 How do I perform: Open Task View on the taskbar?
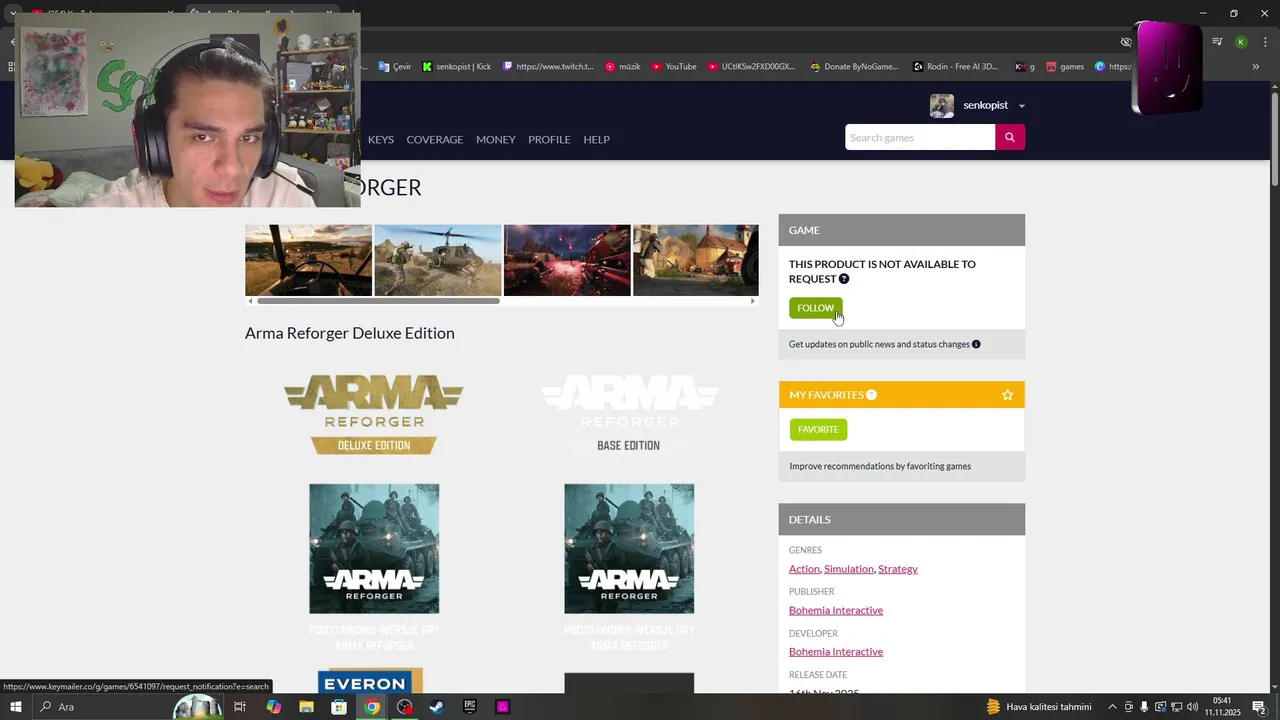[240, 707]
